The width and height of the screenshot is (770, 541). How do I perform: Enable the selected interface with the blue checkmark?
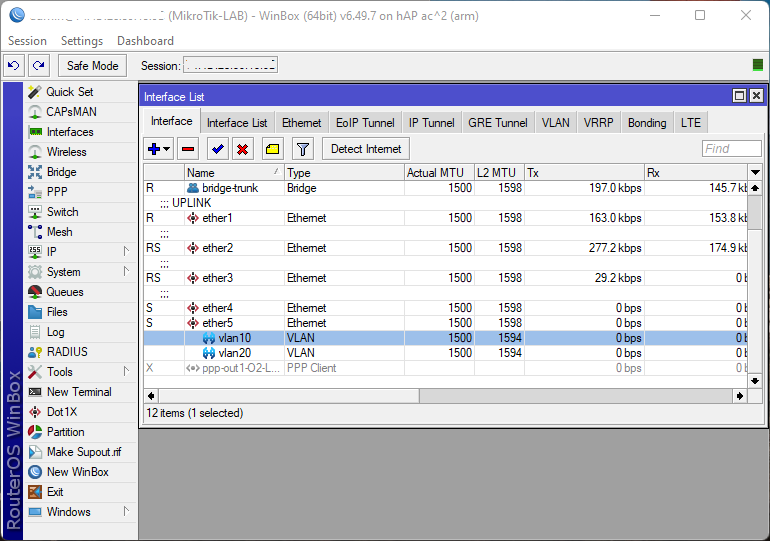coord(218,149)
